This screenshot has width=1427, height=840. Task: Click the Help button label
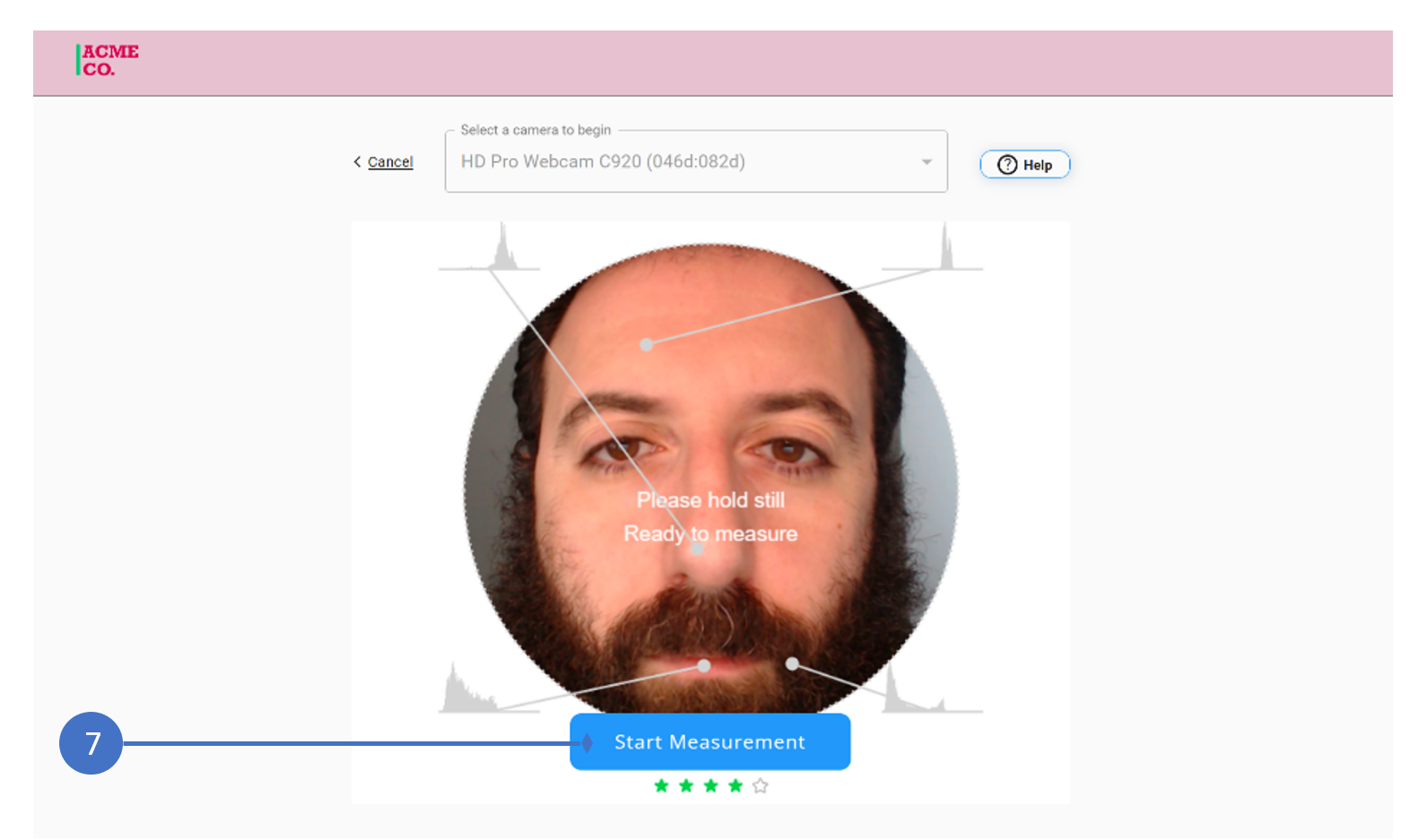point(1038,165)
